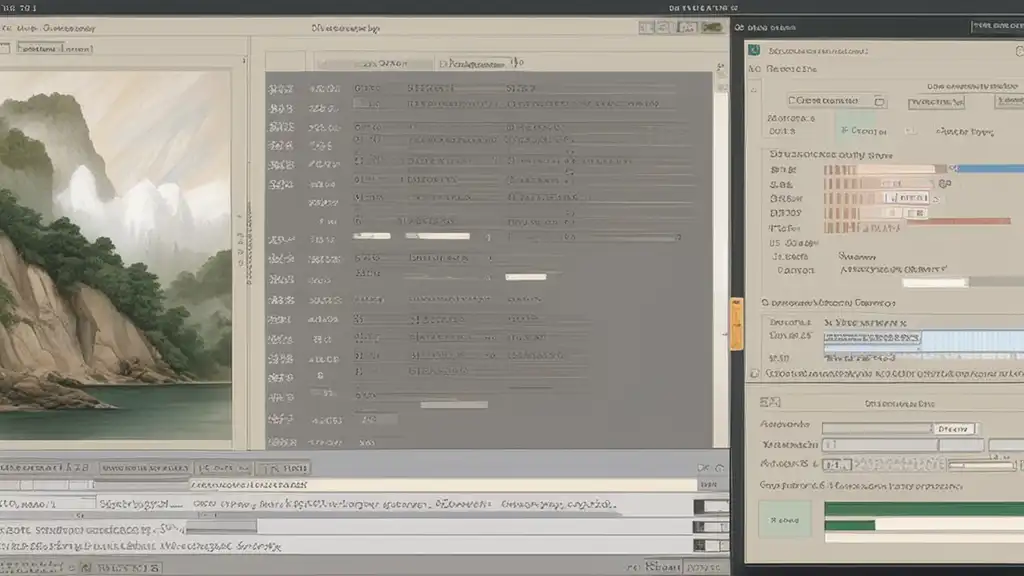Select the landscape painting preview
This screenshot has height=576, width=1024.
[115, 255]
